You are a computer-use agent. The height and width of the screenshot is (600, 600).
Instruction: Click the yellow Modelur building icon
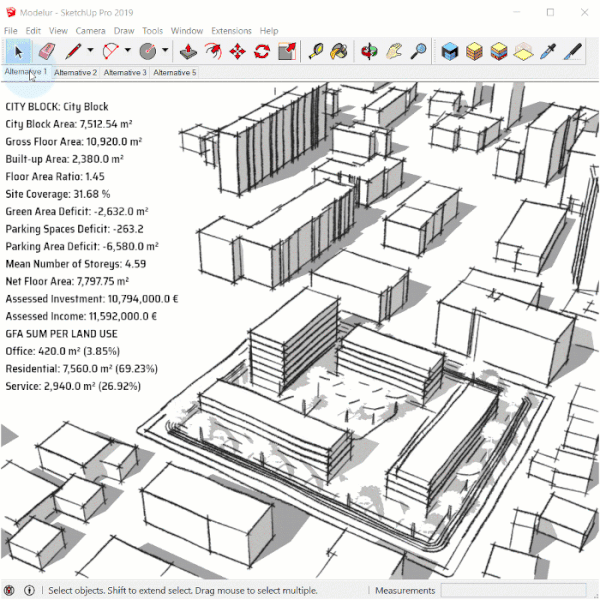click(x=474, y=51)
